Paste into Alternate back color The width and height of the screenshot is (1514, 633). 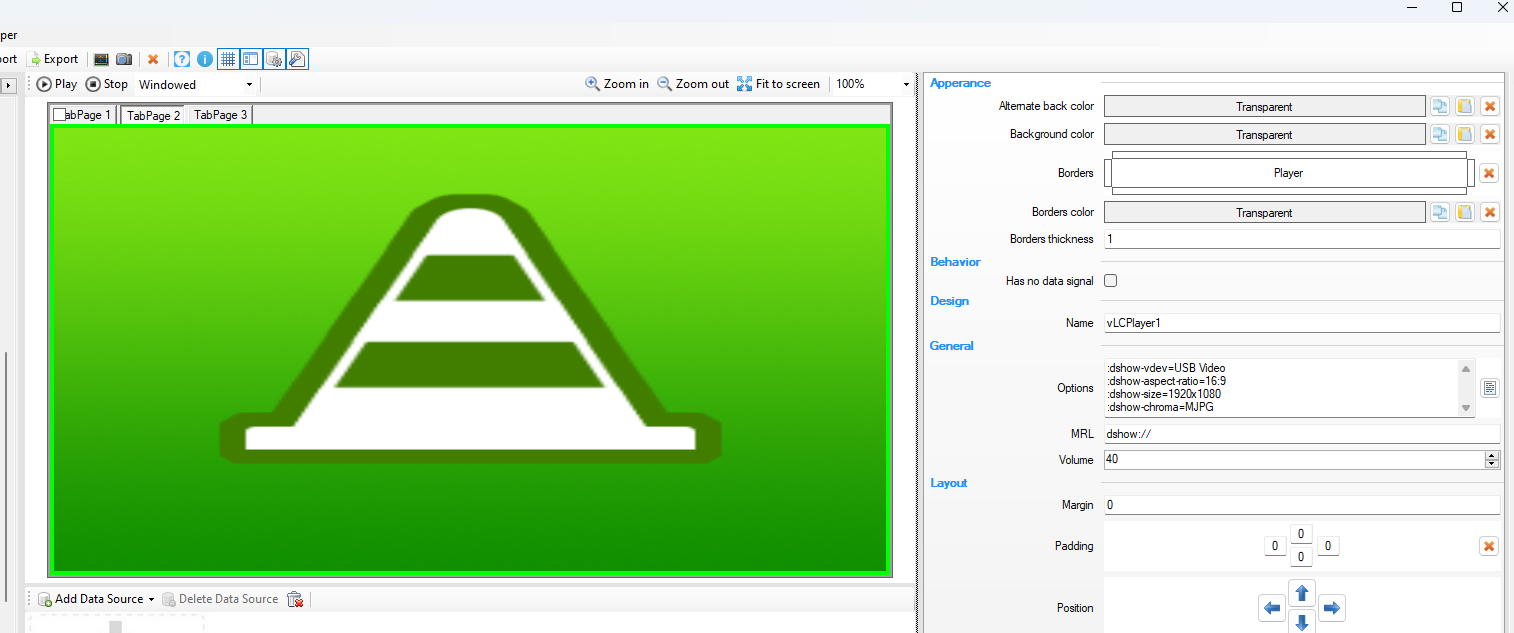[x=1464, y=106]
